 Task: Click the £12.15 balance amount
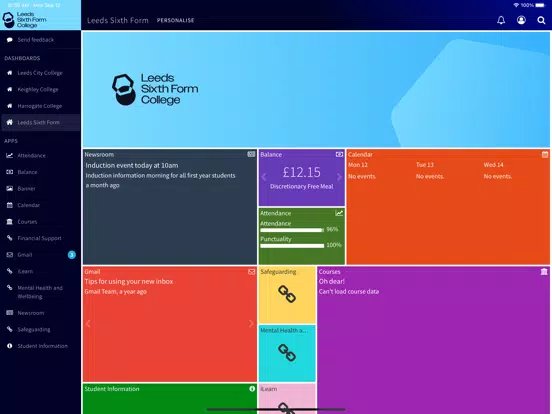click(x=302, y=172)
